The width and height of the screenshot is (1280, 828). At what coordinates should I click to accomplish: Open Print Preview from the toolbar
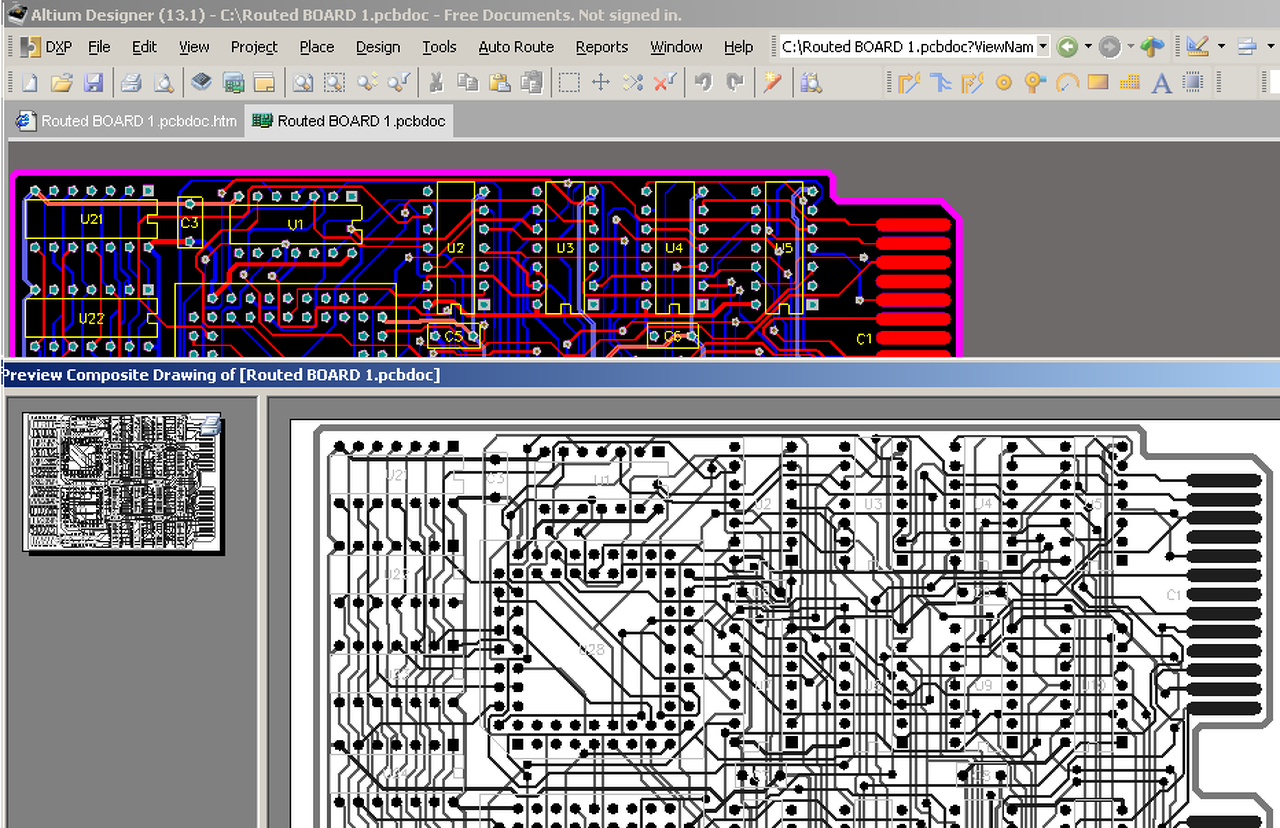pyautogui.click(x=162, y=82)
